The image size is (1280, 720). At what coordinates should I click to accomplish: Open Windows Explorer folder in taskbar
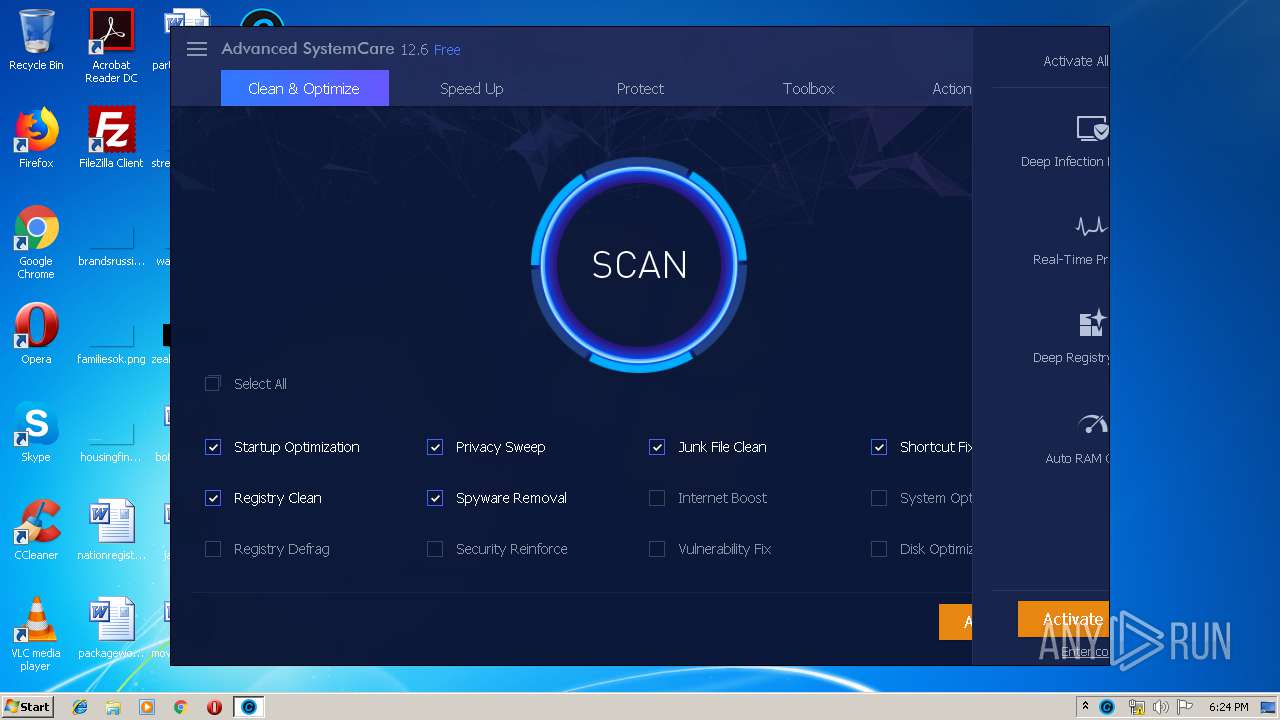coord(113,707)
